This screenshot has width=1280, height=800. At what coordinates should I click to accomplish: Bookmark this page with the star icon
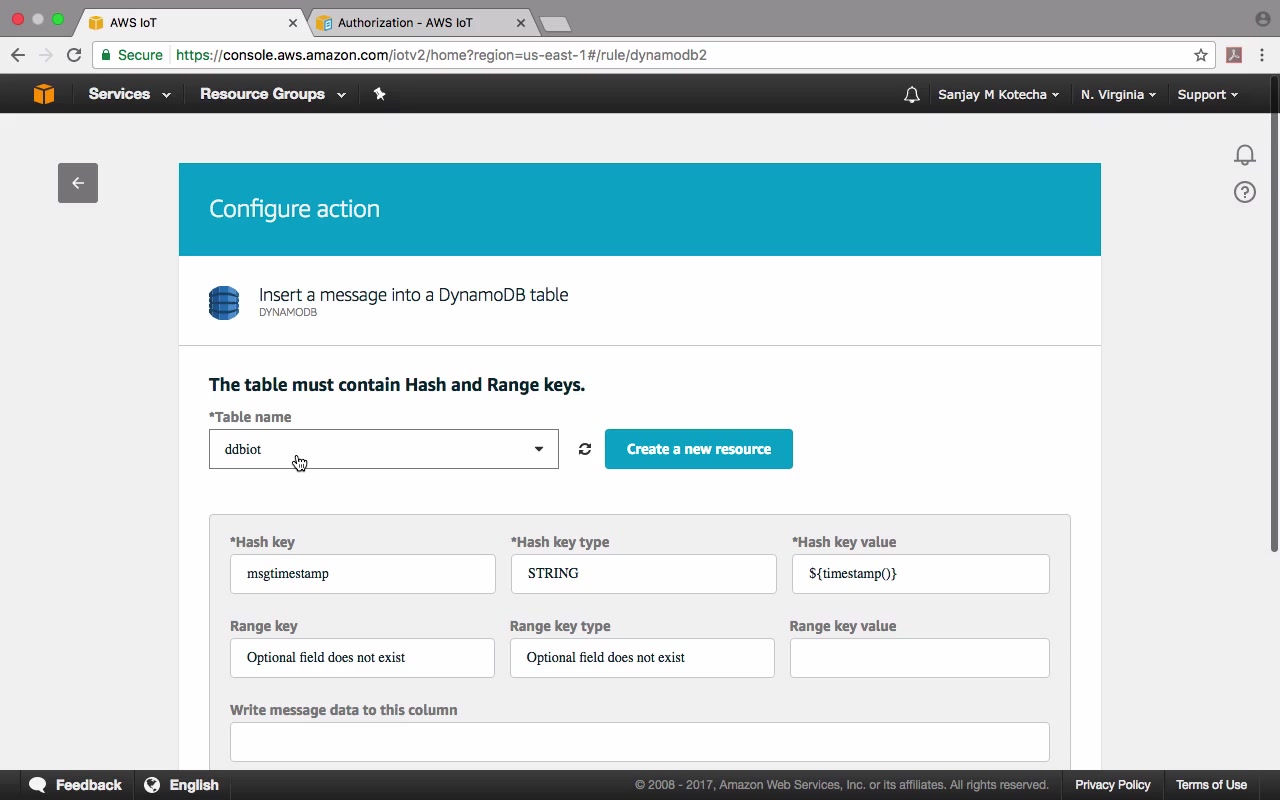[1201, 55]
